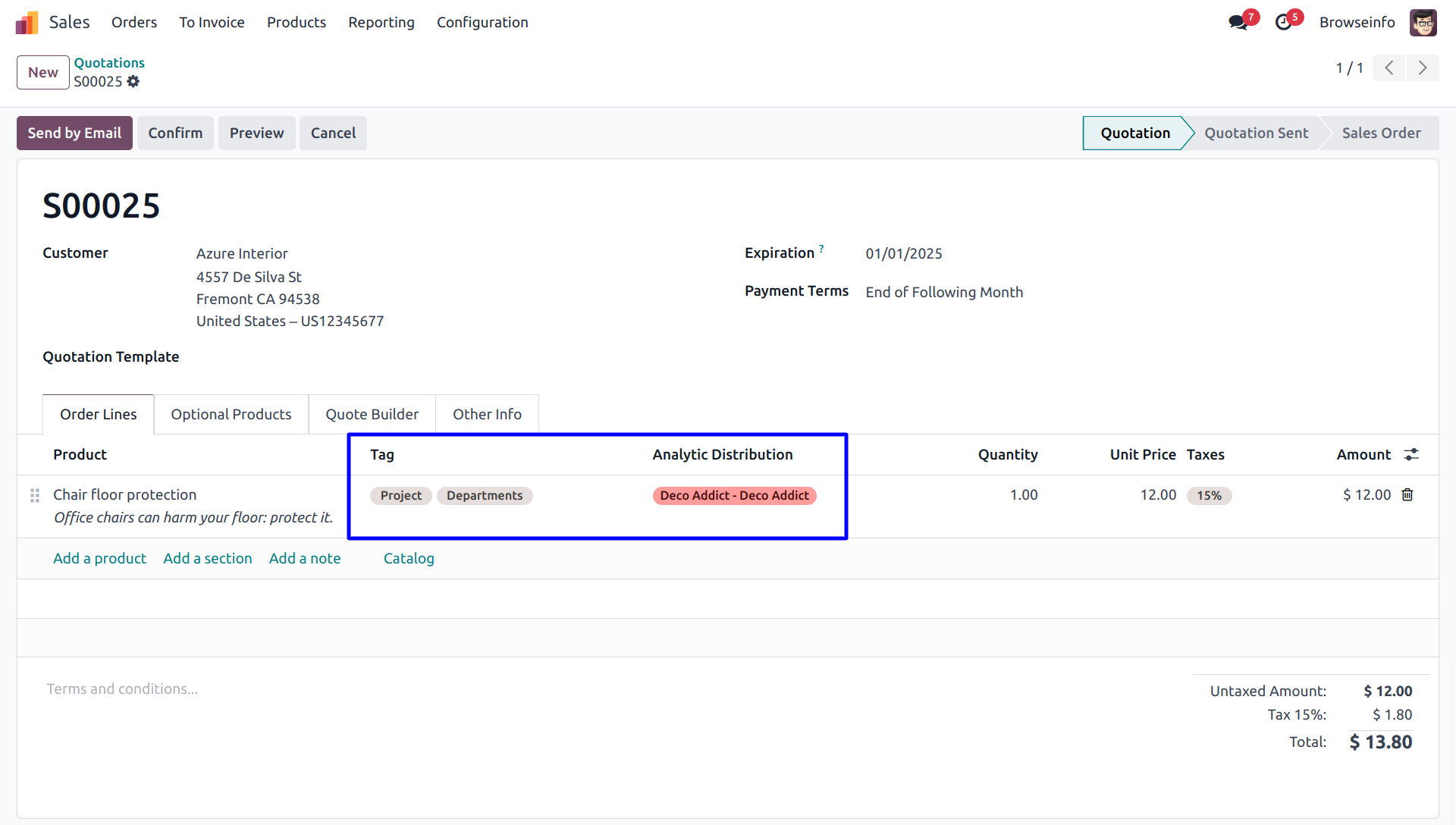The width and height of the screenshot is (1456, 825).
Task: Open the Quotation Template selection field
Action: coord(303,357)
